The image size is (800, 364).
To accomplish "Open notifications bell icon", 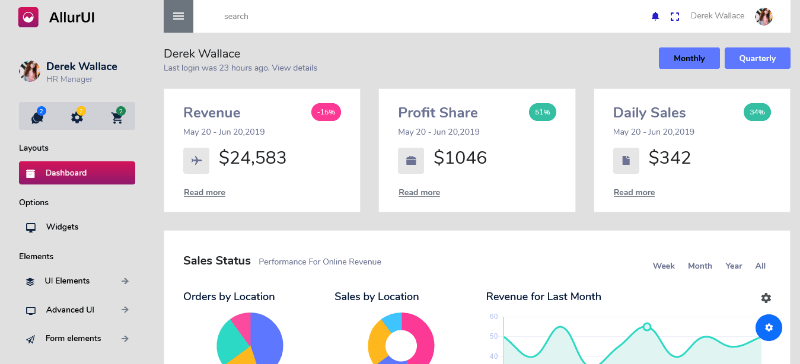I will (x=656, y=16).
